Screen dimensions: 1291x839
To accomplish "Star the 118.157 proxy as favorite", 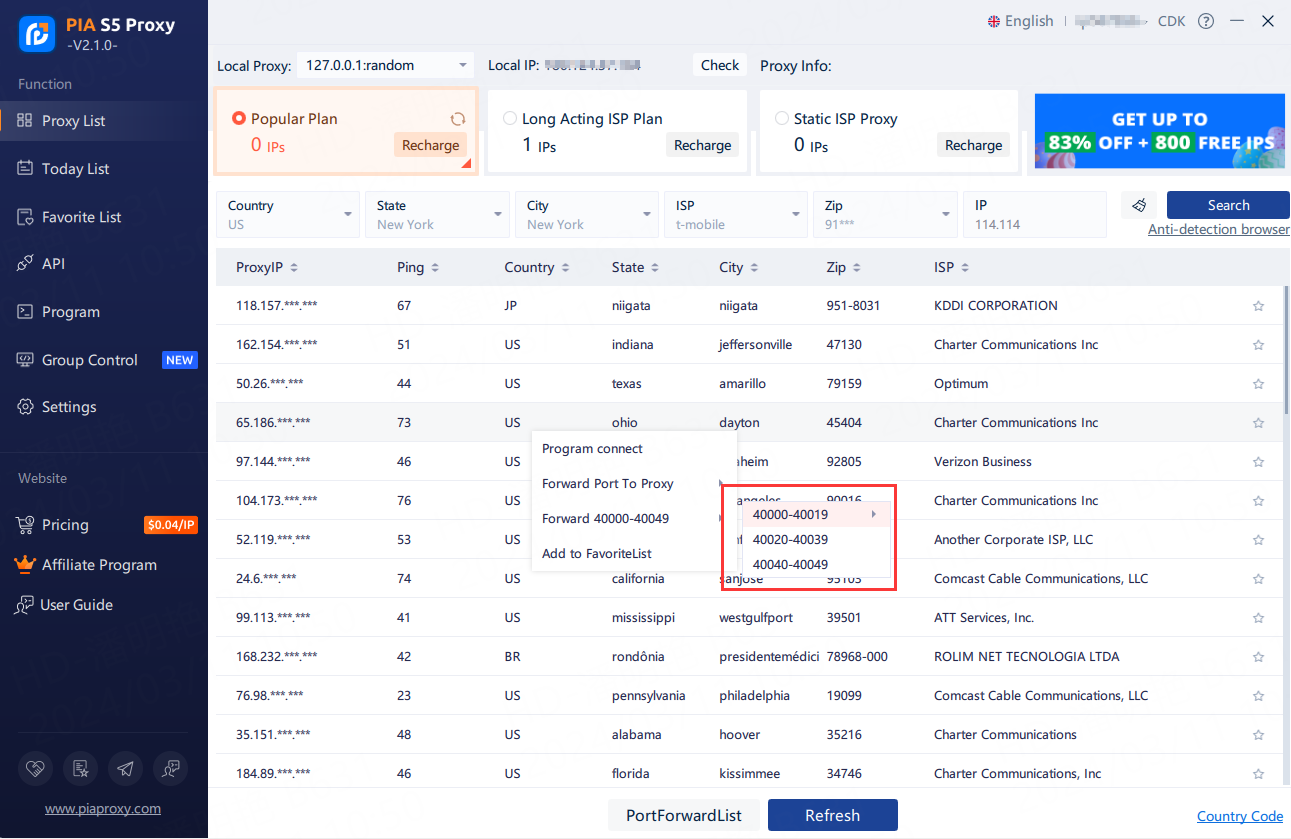I will (1258, 306).
